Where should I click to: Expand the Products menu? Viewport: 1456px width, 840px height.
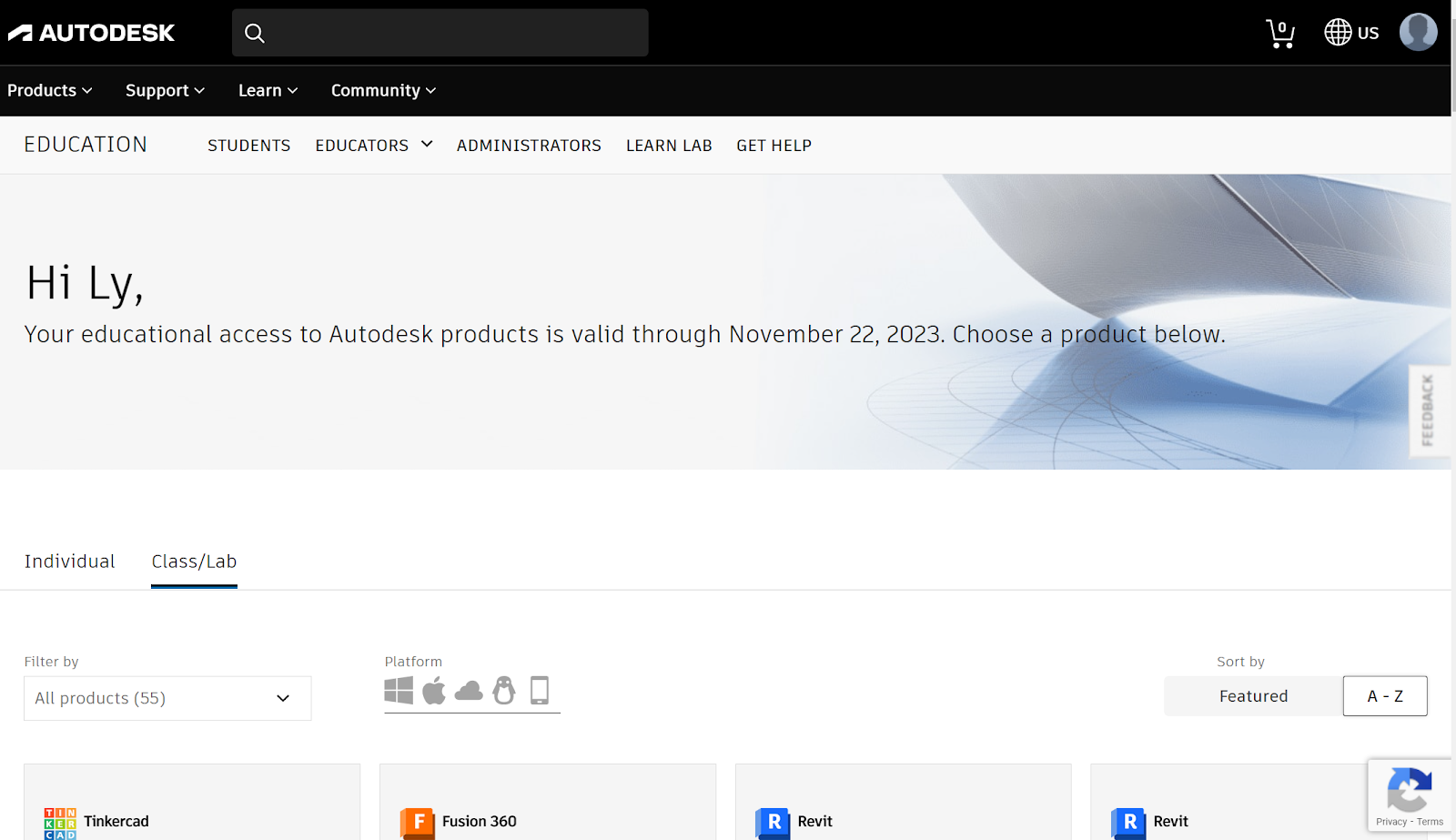[50, 90]
